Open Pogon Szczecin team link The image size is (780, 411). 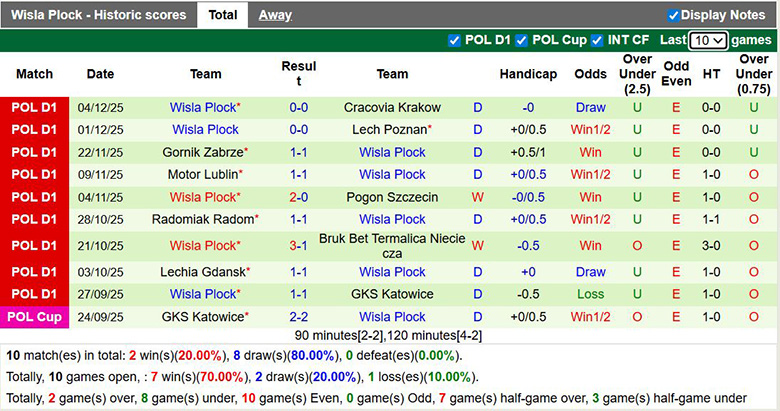tap(392, 197)
